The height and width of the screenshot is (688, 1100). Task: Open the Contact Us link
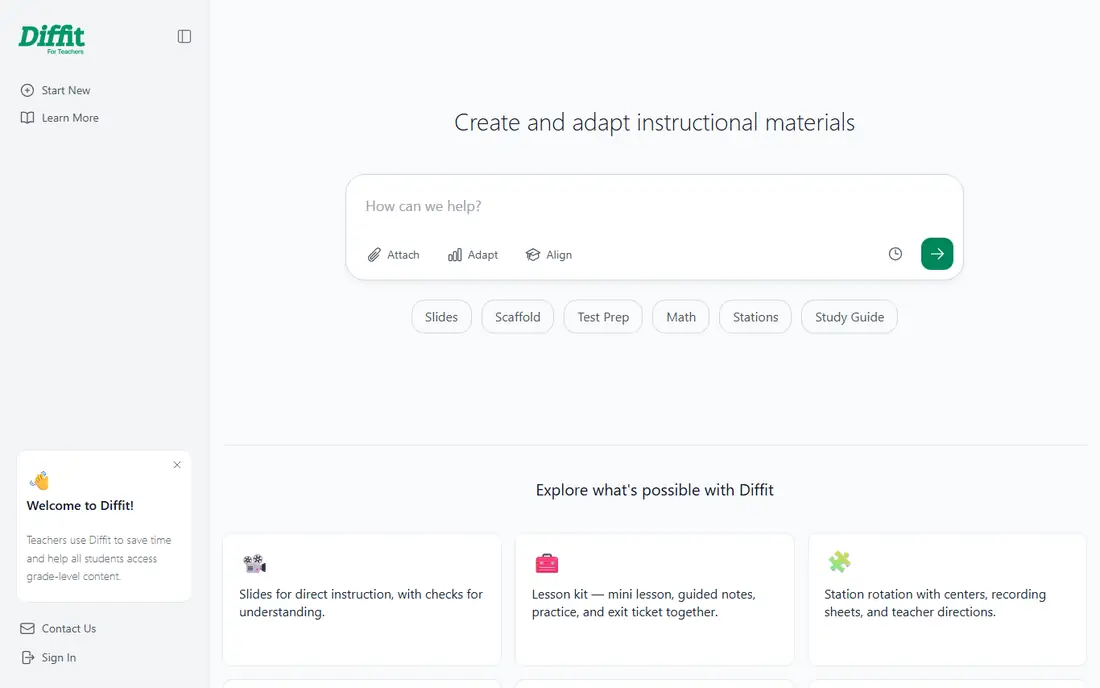[x=69, y=628]
